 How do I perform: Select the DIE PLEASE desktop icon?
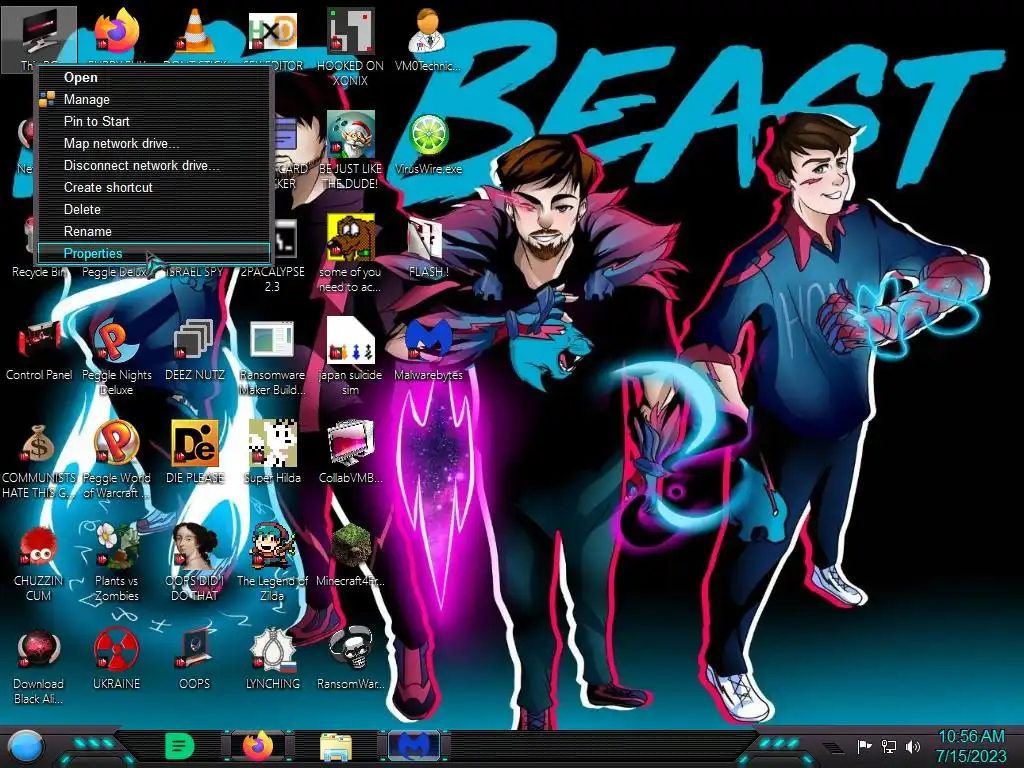tap(195, 444)
